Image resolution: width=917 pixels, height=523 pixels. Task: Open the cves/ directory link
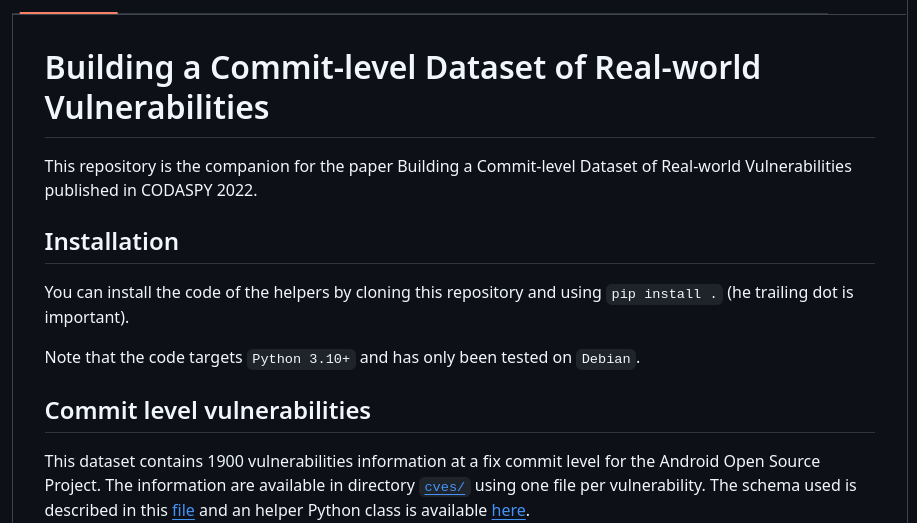tap(444, 487)
